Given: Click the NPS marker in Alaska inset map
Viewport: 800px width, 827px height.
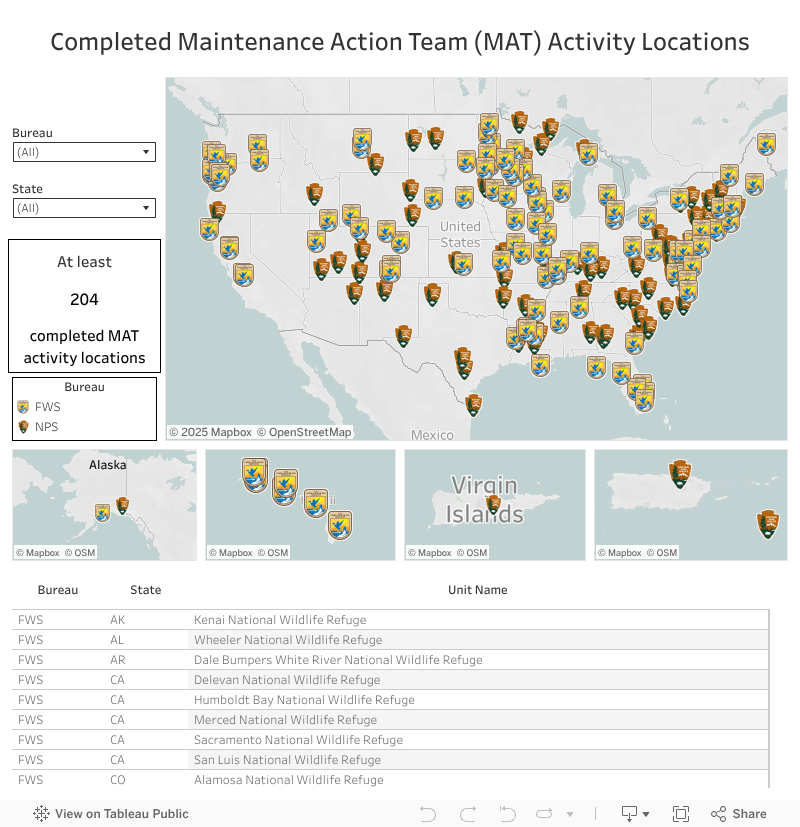Looking at the screenshot, I should click(x=122, y=505).
